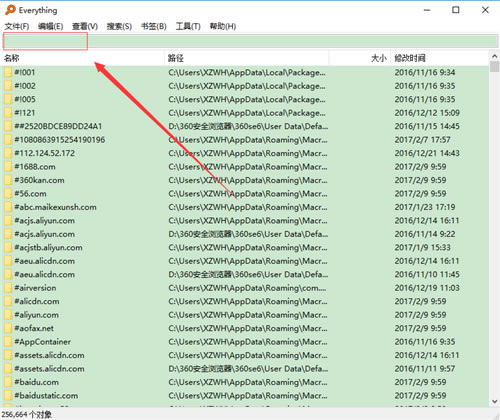The width and height of the screenshot is (500, 420).
Task: Open the 工具(T) menu
Action: click(x=188, y=26)
